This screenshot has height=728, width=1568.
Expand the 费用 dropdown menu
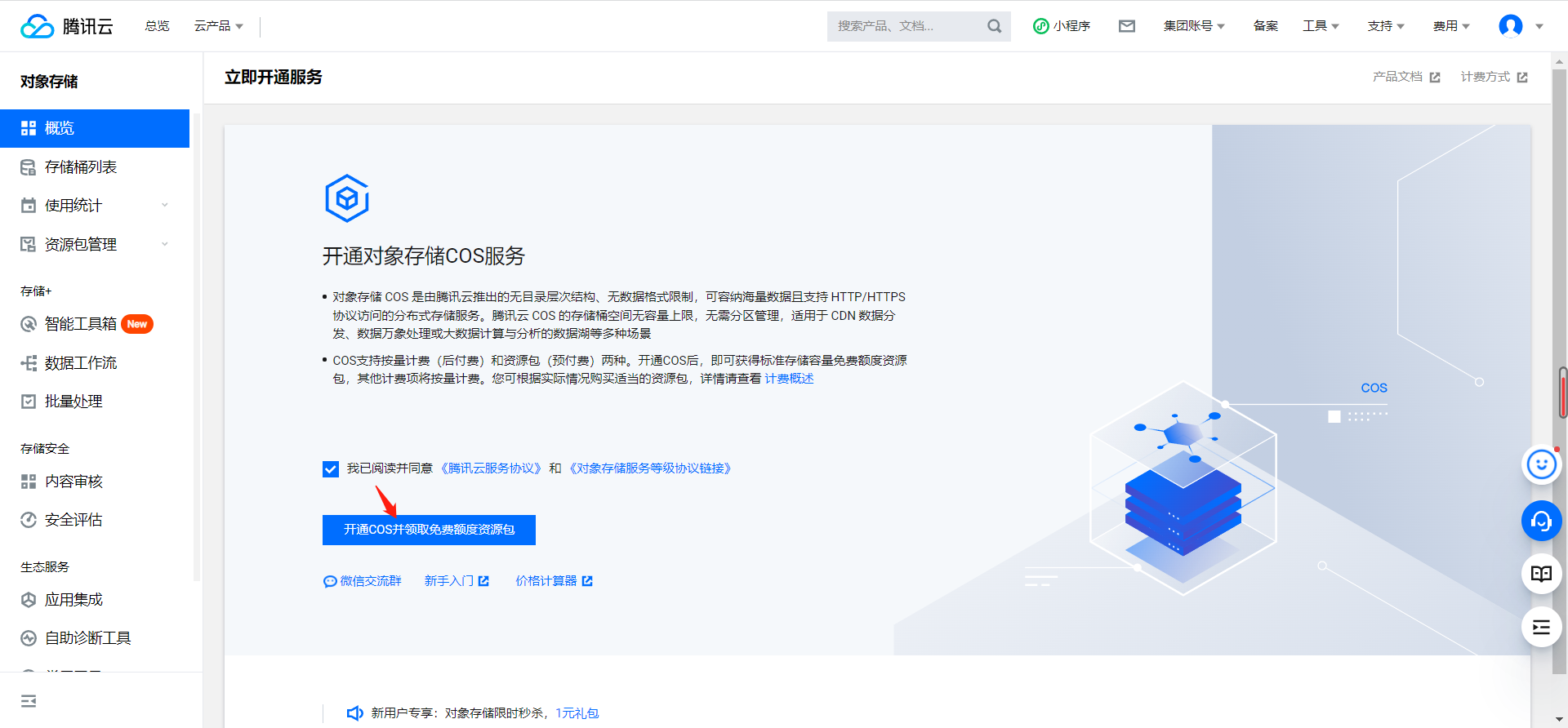[1451, 26]
